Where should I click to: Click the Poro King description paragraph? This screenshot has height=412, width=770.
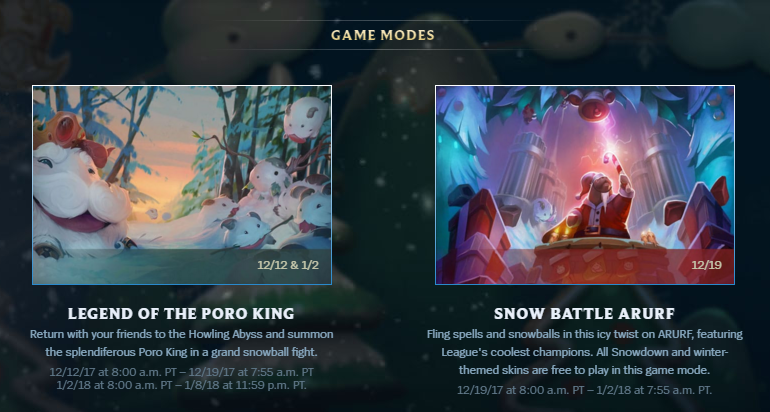[182, 343]
